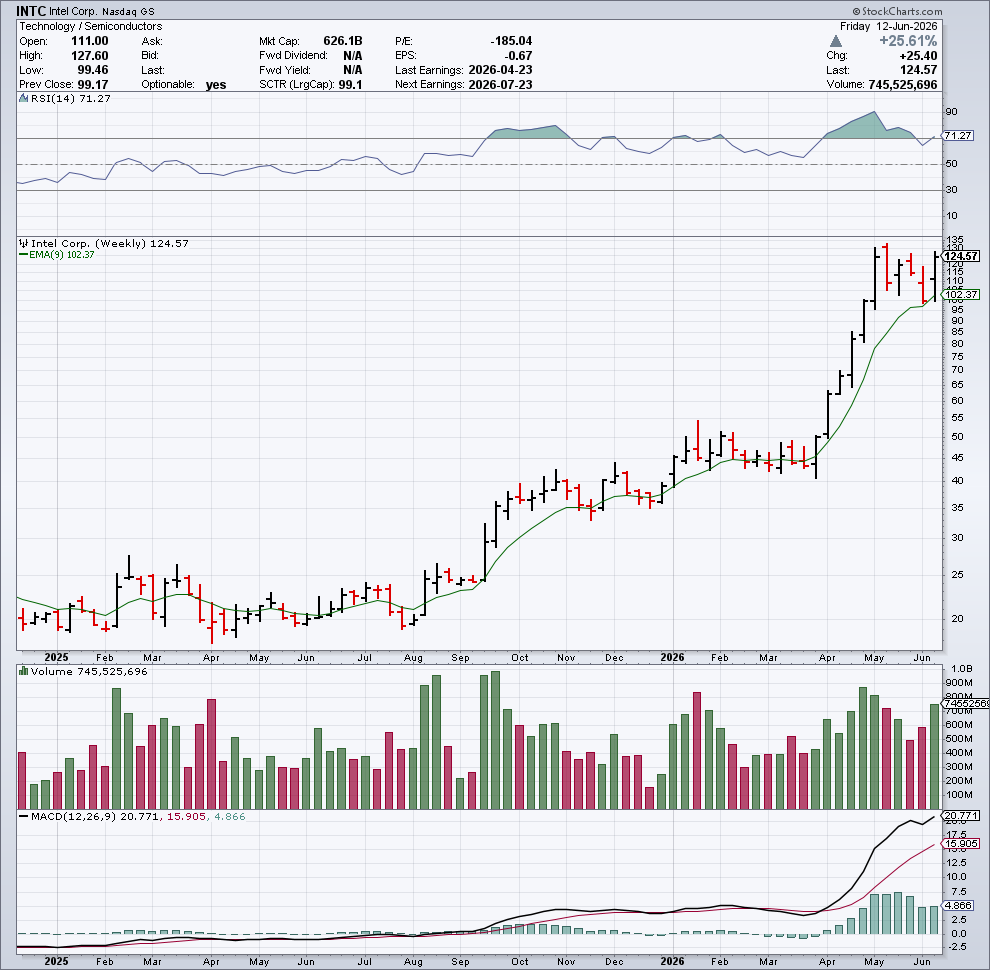This screenshot has height=970, width=990.
Task: Click the High value 127.60
Action: coord(89,56)
